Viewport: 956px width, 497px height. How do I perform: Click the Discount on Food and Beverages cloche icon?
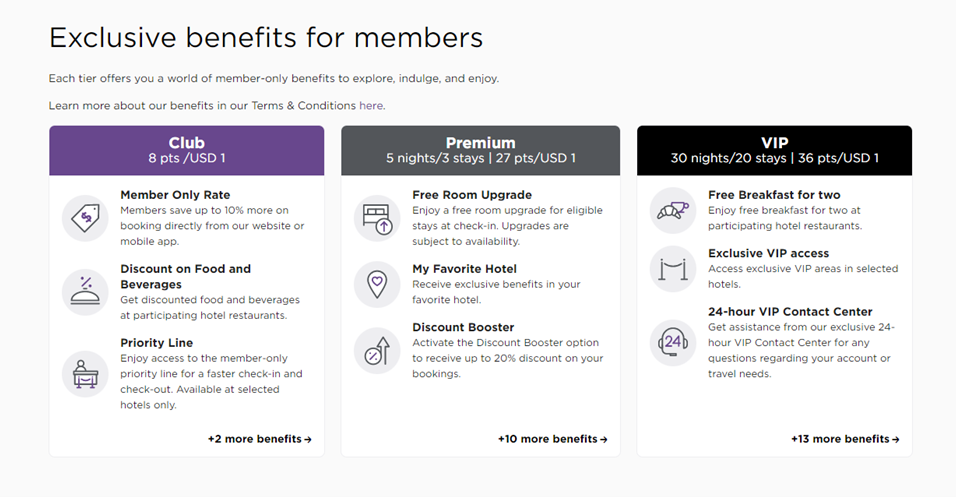(85, 292)
